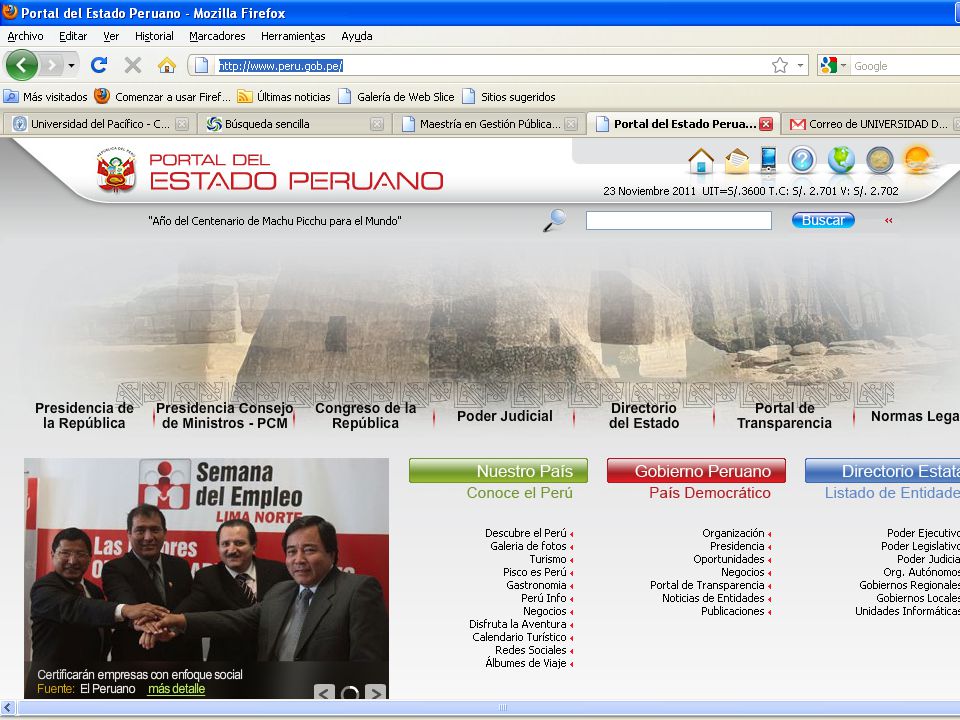Image resolution: width=960 pixels, height=720 pixels.
Task: Open the back/forward history dropdown arrow
Action: [72, 65]
